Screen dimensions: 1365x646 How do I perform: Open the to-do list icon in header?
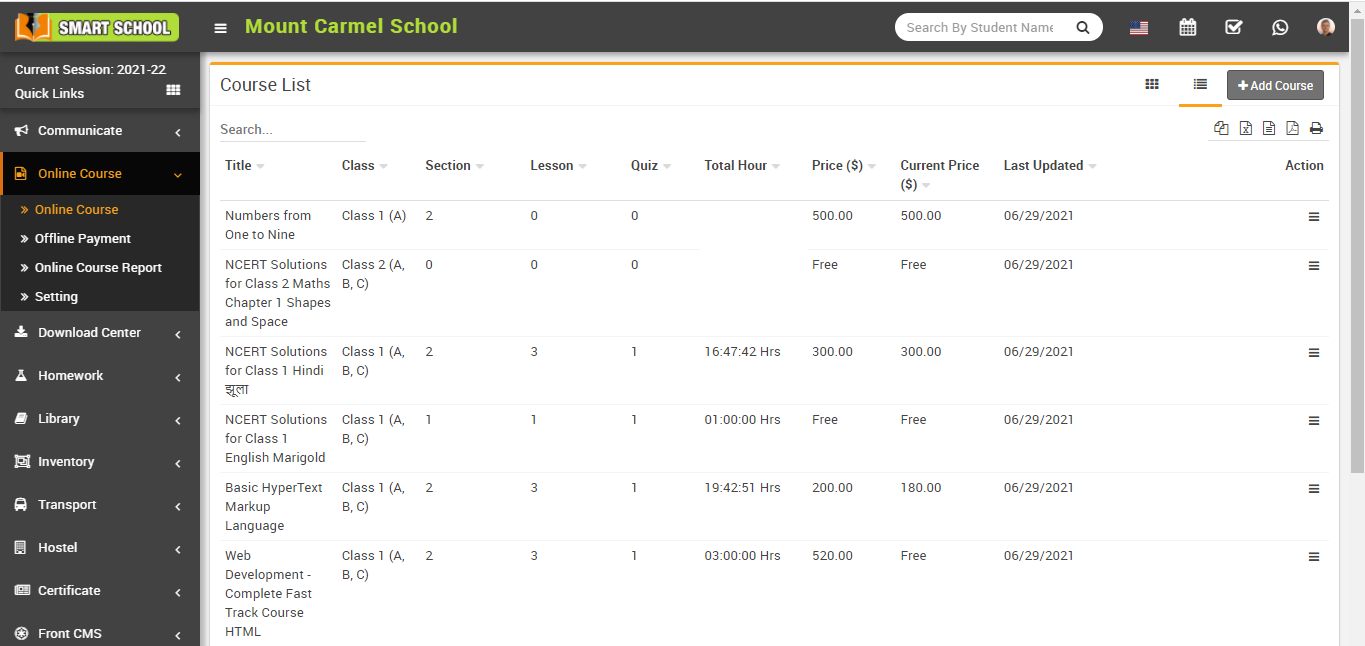[1233, 27]
